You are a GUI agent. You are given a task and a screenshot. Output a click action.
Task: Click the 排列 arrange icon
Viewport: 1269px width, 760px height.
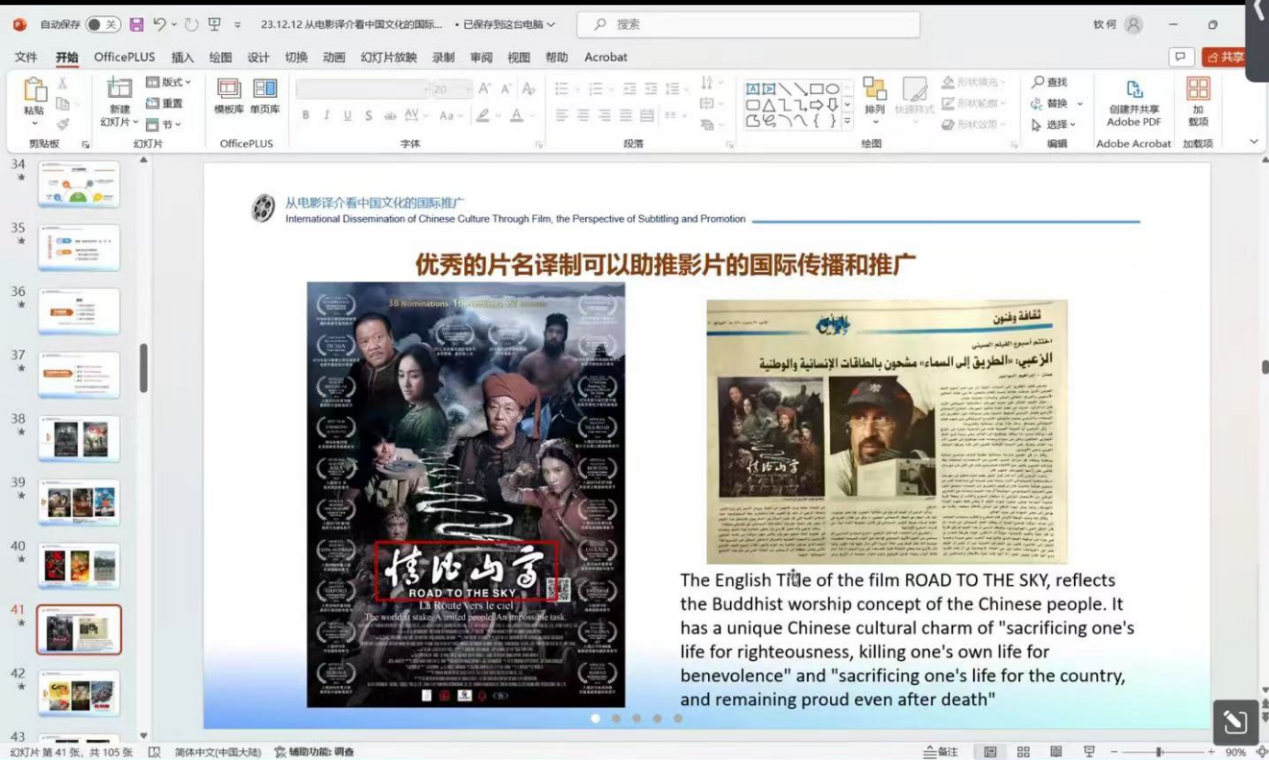(x=875, y=96)
